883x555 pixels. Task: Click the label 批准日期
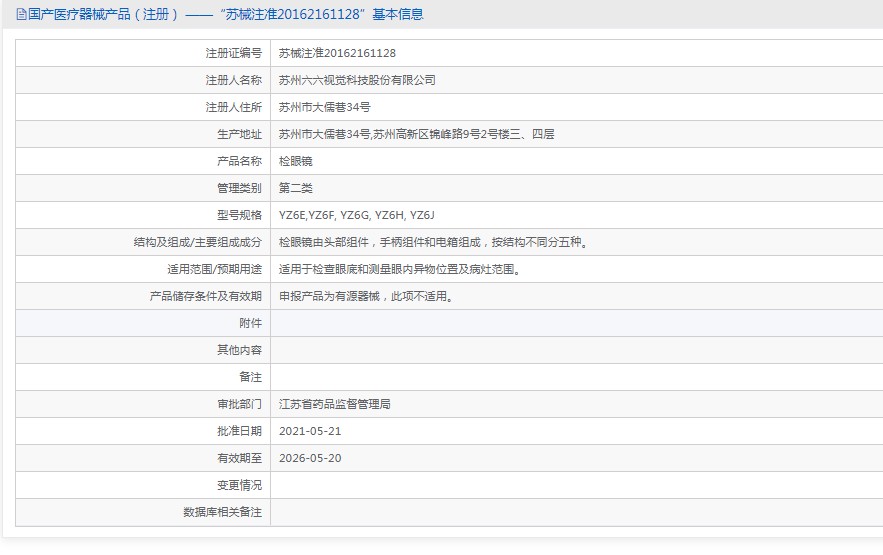pos(239,431)
